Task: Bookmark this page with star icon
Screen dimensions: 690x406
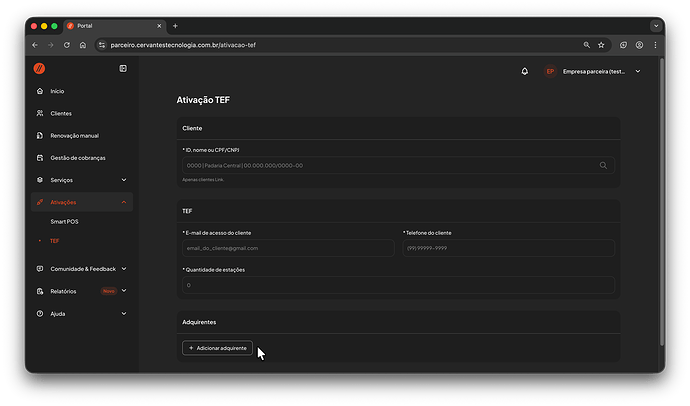Action: tap(601, 45)
